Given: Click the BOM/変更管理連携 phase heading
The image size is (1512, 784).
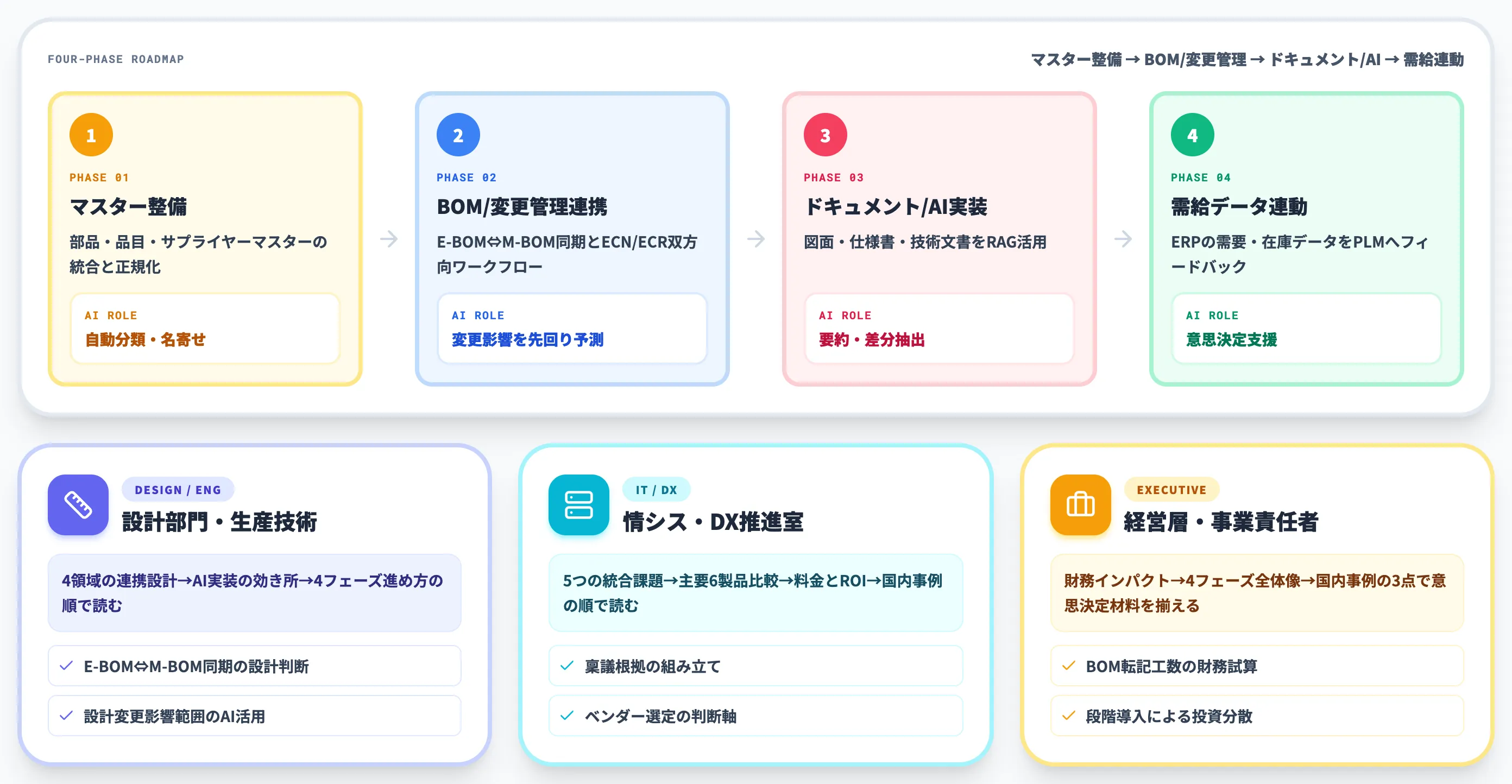Looking at the screenshot, I should pos(522,206).
